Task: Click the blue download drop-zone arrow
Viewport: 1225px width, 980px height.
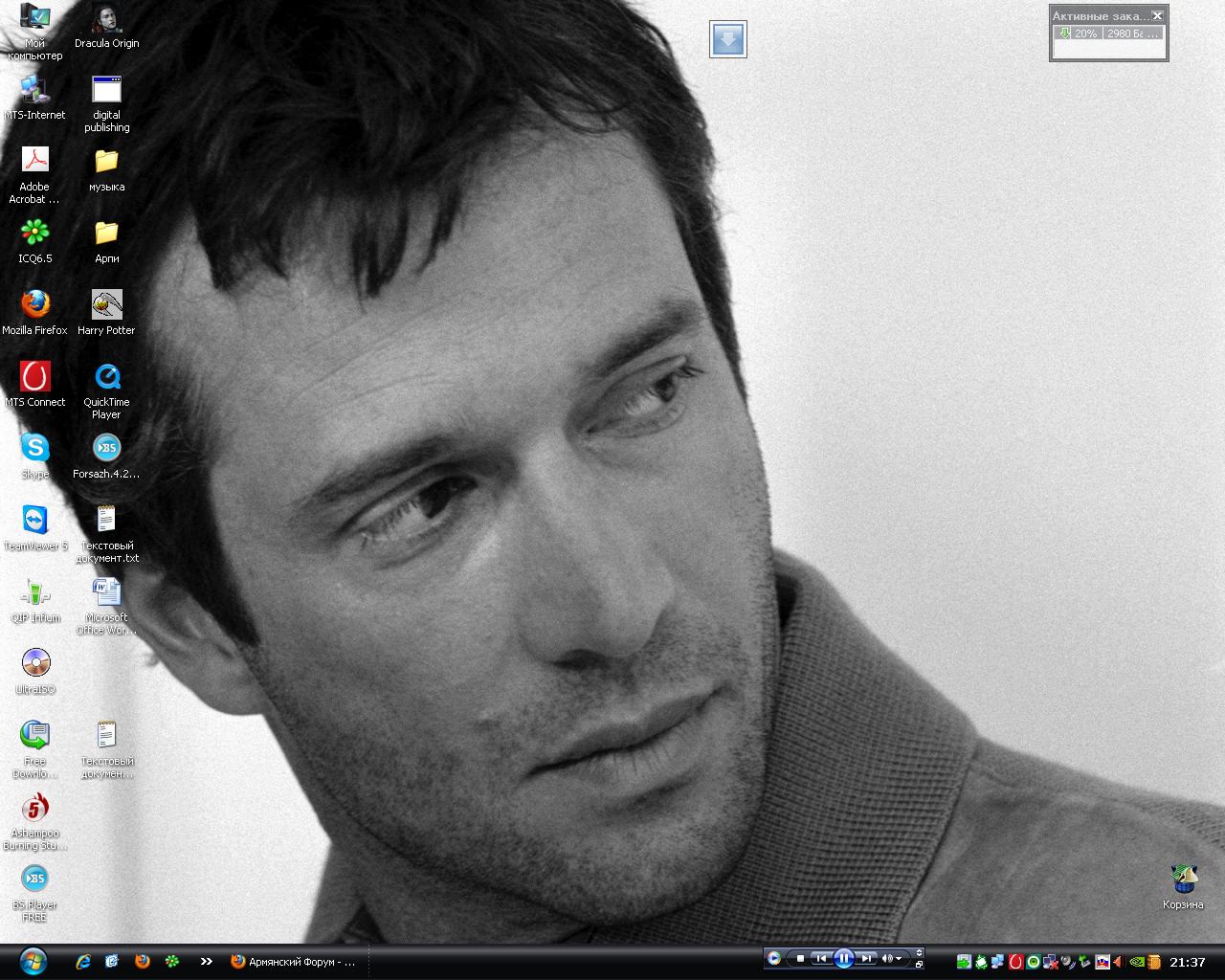Action: pyautogui.click(x=727, y=39)
